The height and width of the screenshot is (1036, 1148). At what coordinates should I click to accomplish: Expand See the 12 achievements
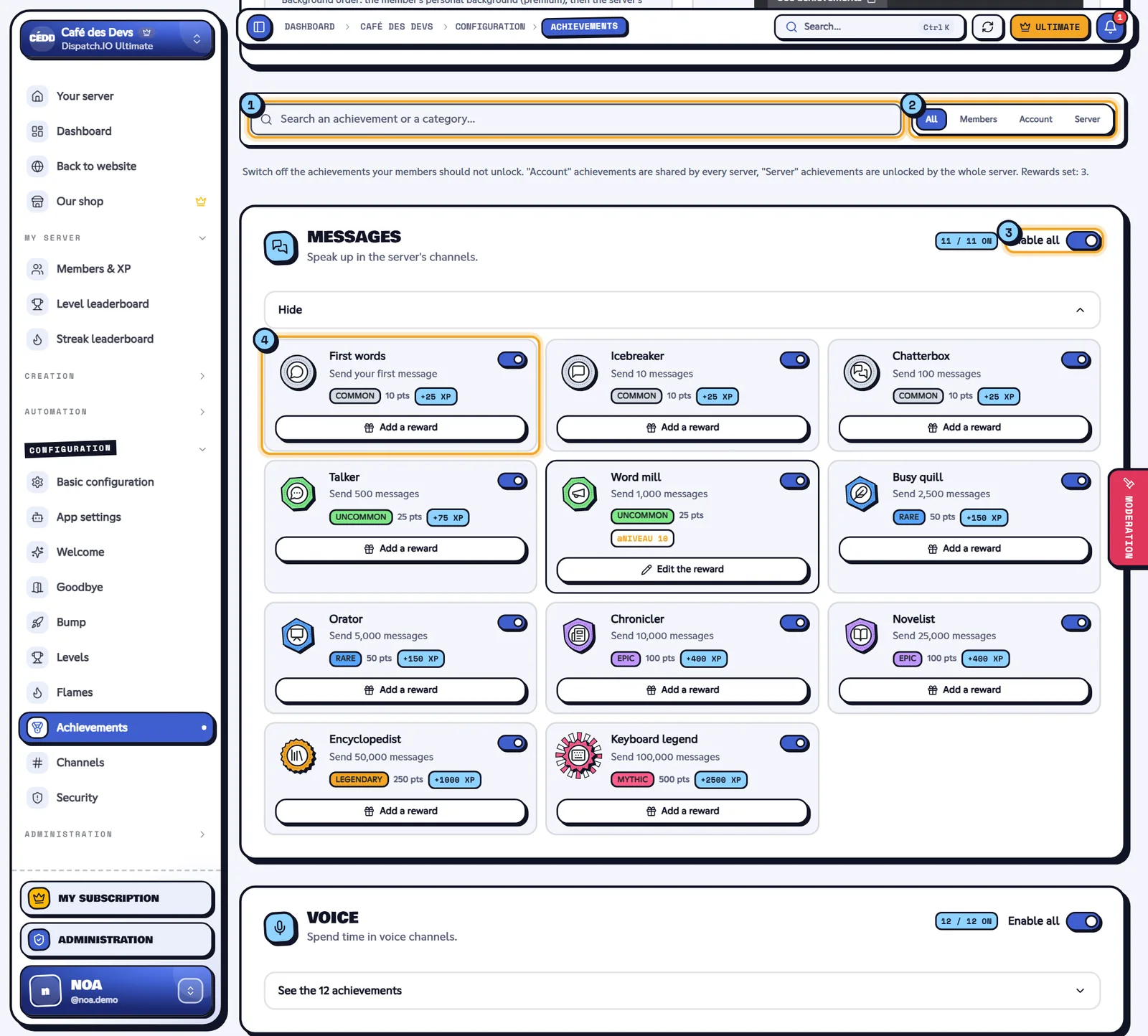682,991
